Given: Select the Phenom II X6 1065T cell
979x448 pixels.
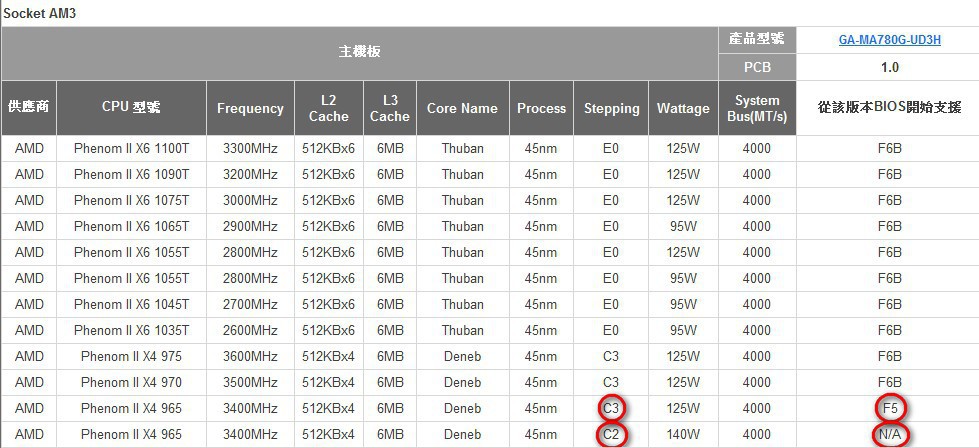Looking at the screenshot, I should 131,226.
